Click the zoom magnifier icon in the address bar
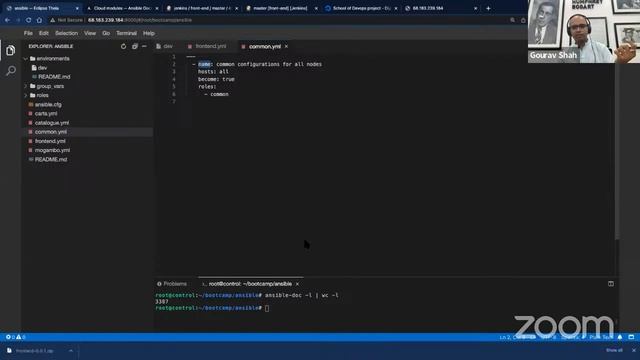Viewport: 640px width, 360px height. coord(513,20)
